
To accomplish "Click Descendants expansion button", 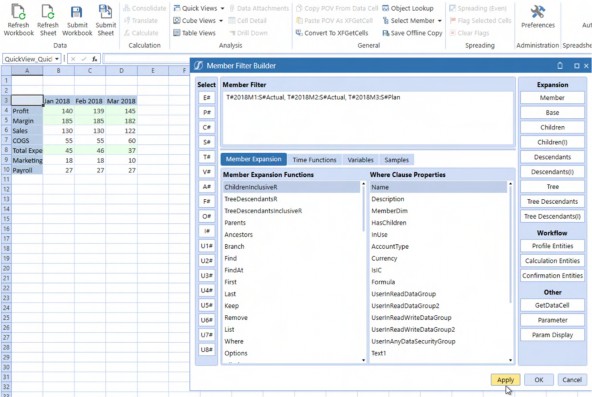I will (552, 157).
